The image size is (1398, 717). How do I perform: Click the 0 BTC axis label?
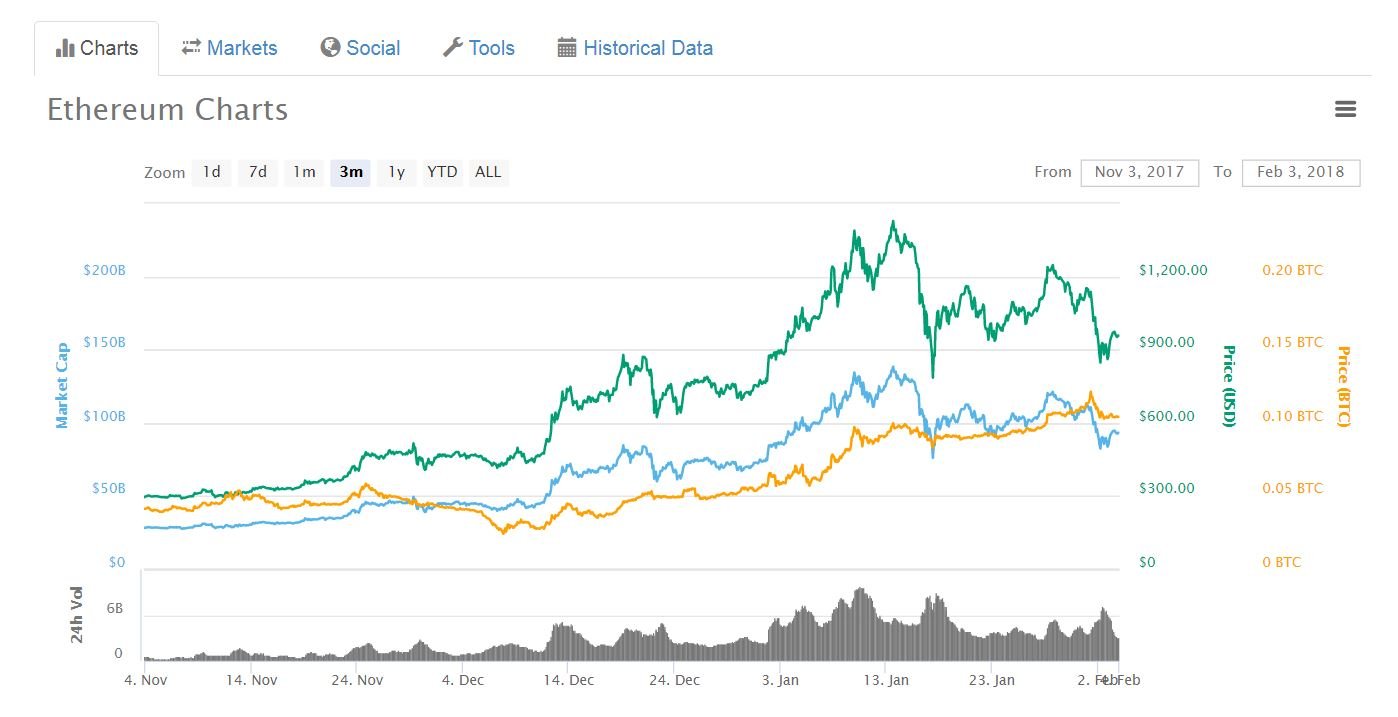click(x=1281, y=562)
